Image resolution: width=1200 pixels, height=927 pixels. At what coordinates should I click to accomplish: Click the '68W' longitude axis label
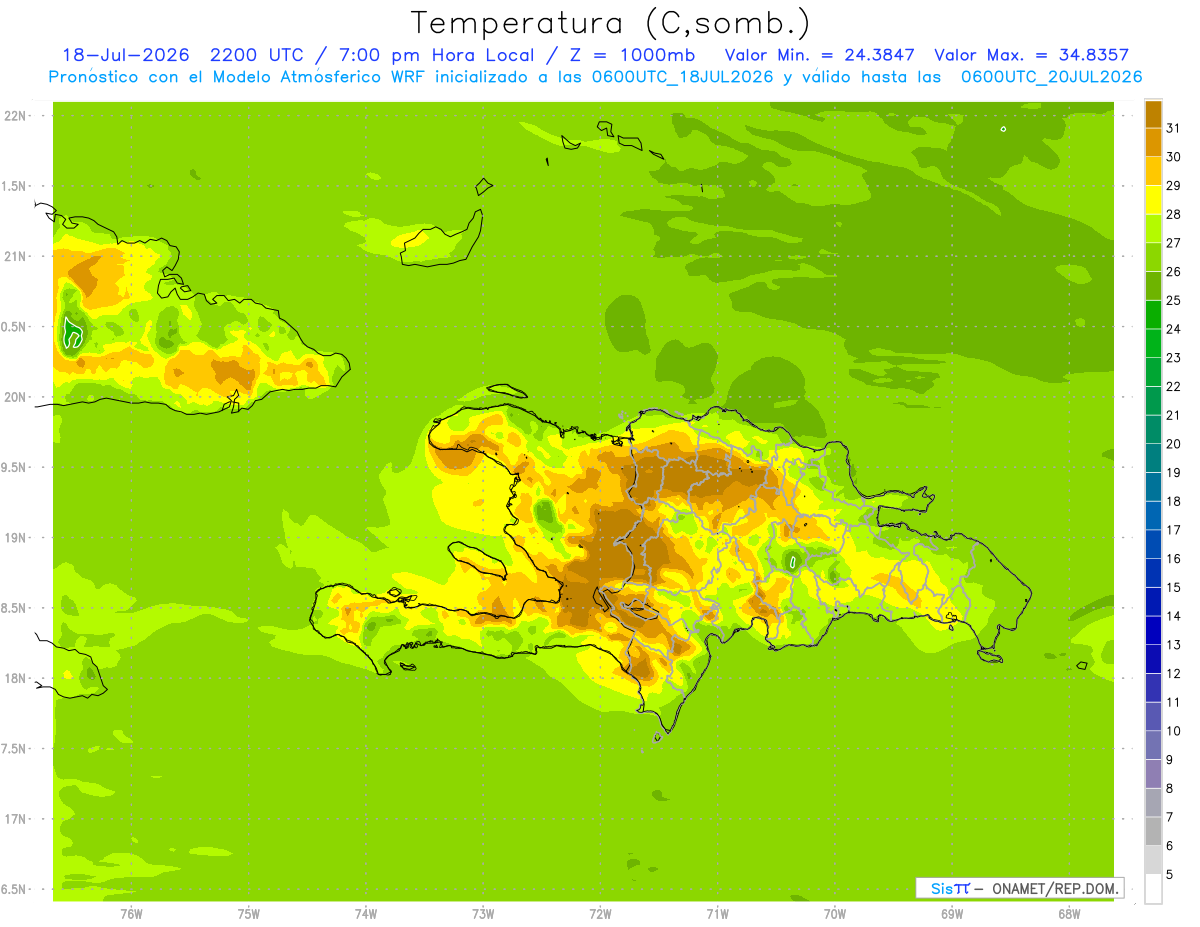point(1069,914)
